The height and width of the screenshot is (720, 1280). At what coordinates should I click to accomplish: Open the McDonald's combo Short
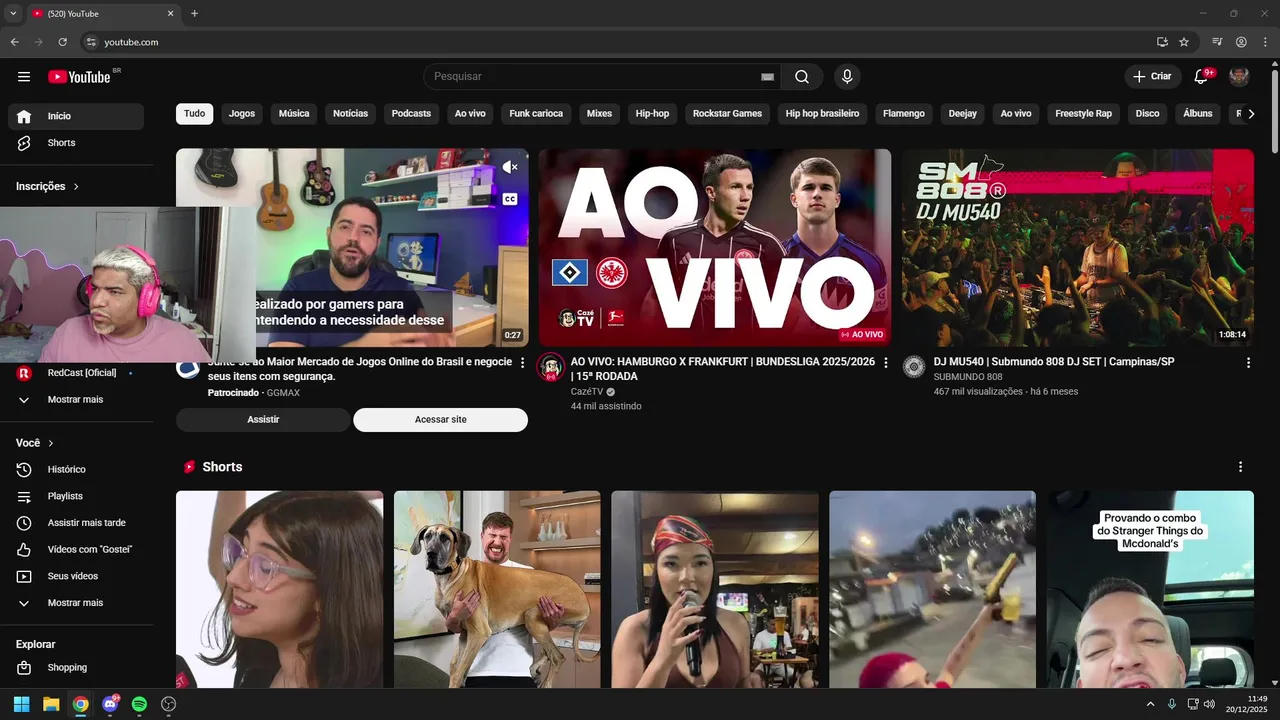click(1150, 589)
